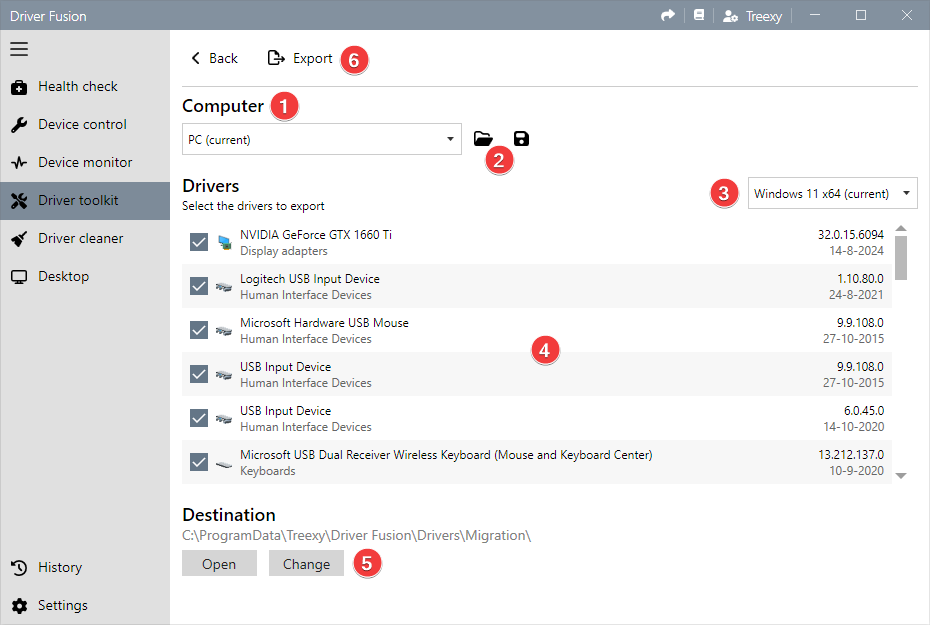Open the Driver cleaner section

[85, 238]
